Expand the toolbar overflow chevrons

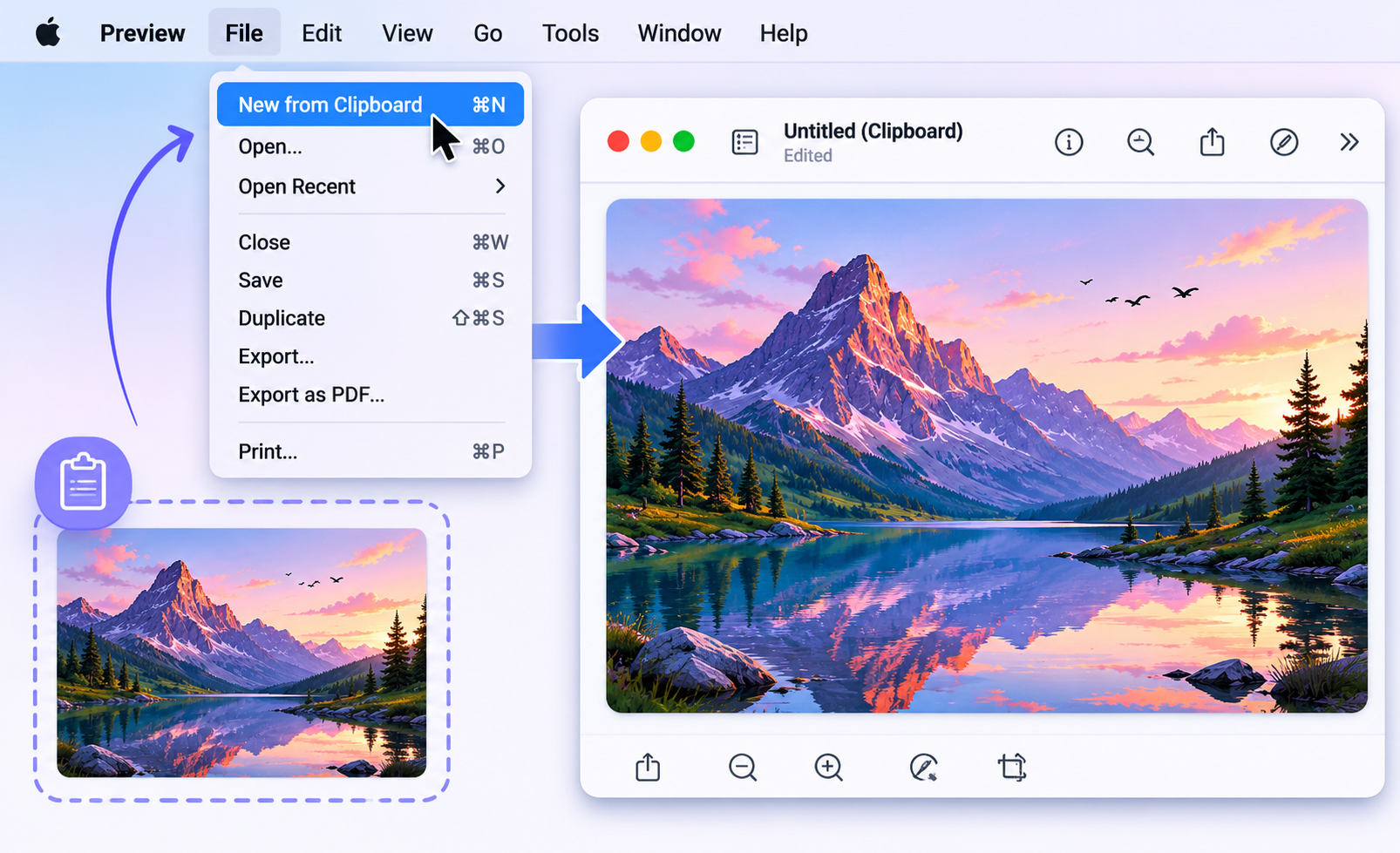click(1349, 141)
